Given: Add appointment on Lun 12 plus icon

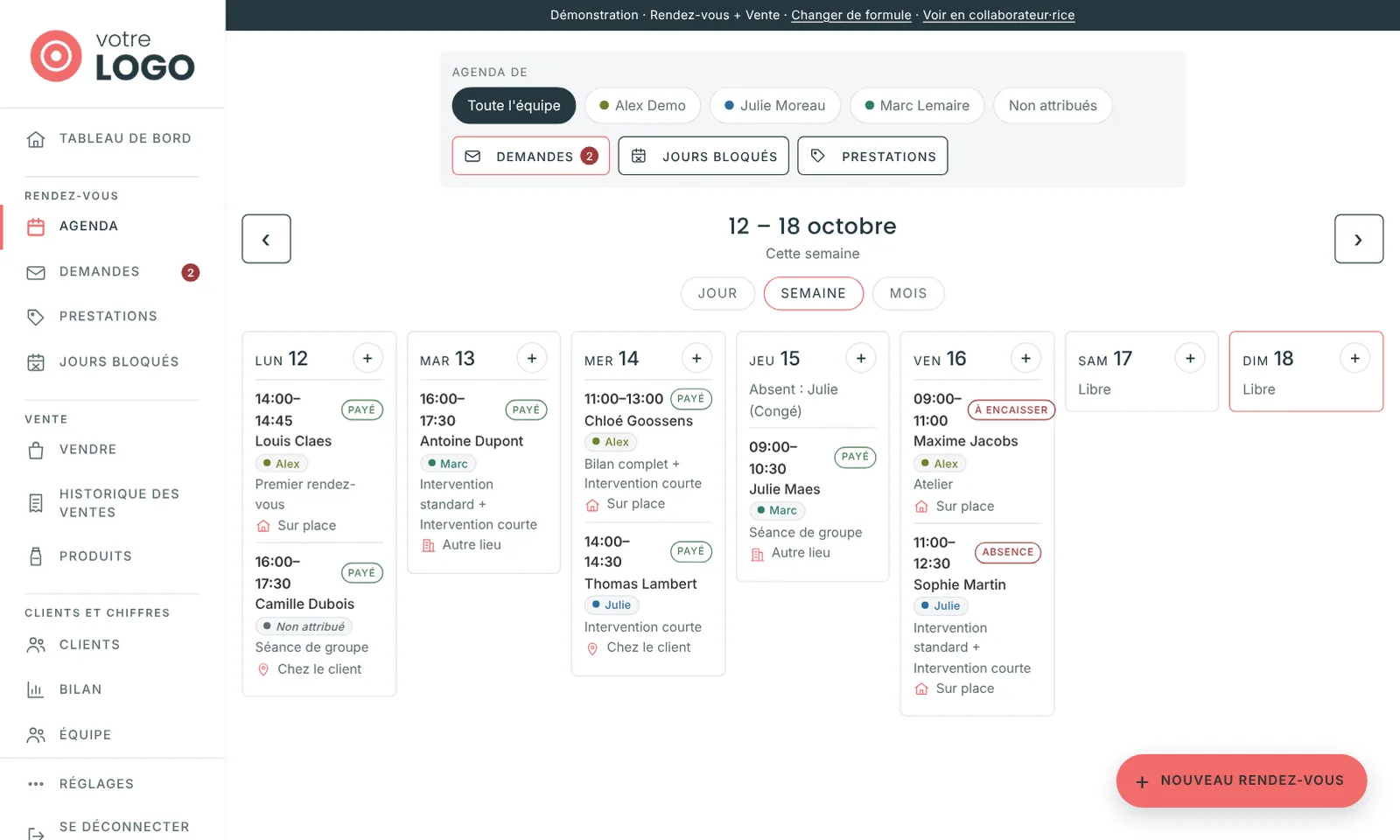Looking at the screenshot, I should [x=367, y=358].
